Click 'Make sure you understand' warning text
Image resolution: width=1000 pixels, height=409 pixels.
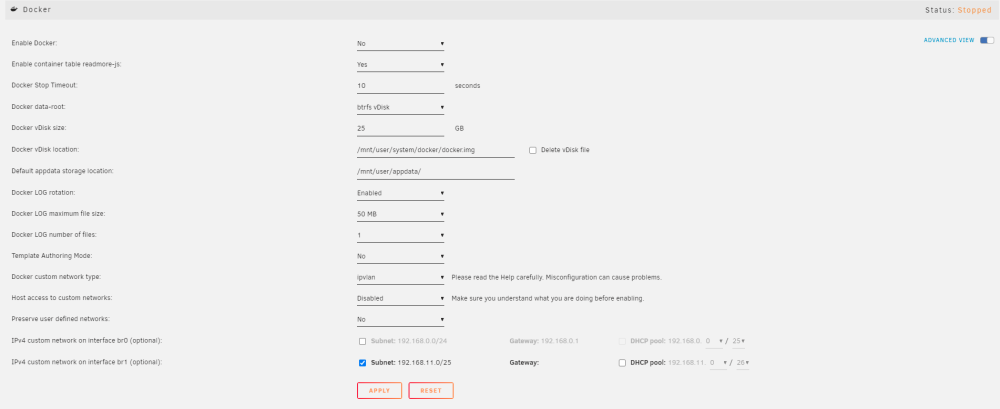(x=548, y=298)
